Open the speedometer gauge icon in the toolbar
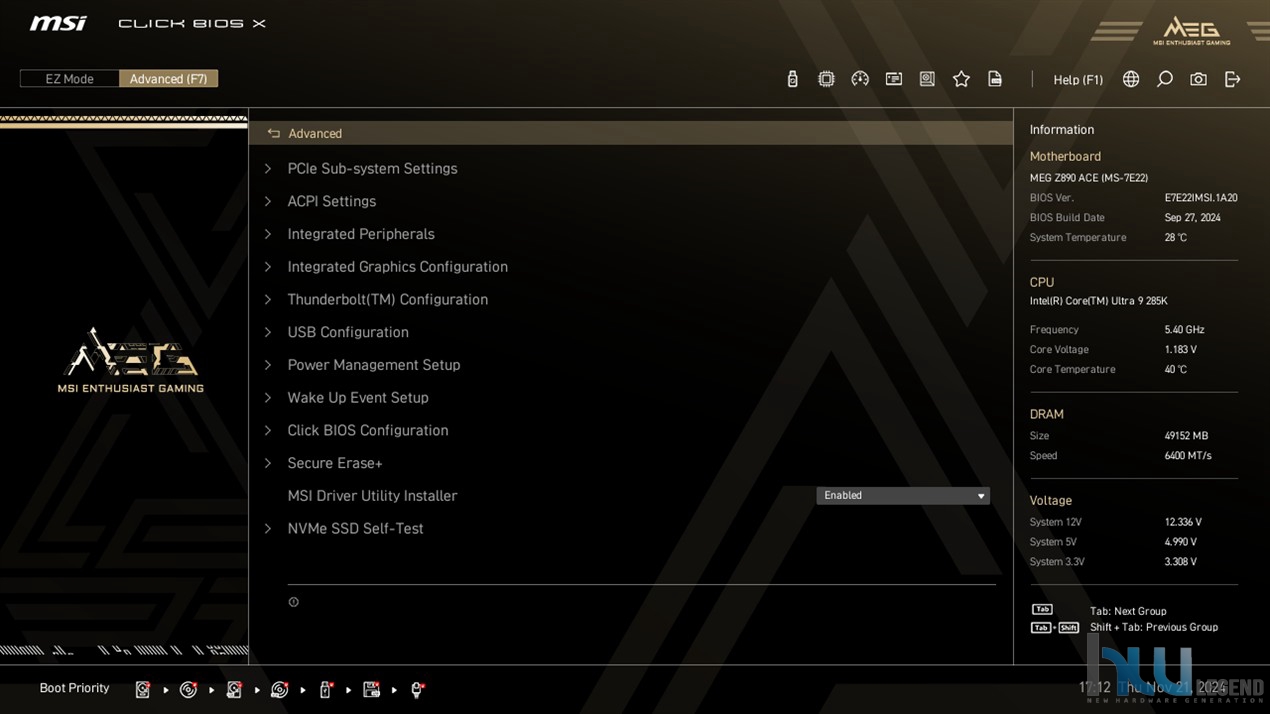1270x714 pixels. 860,79
